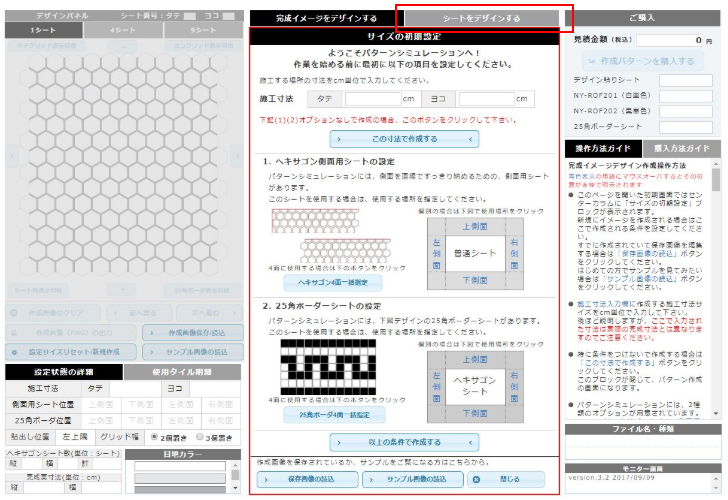728x500 pixels.
Task: Click 作成パターンを購入する cart button
Action: pos(643,61)
